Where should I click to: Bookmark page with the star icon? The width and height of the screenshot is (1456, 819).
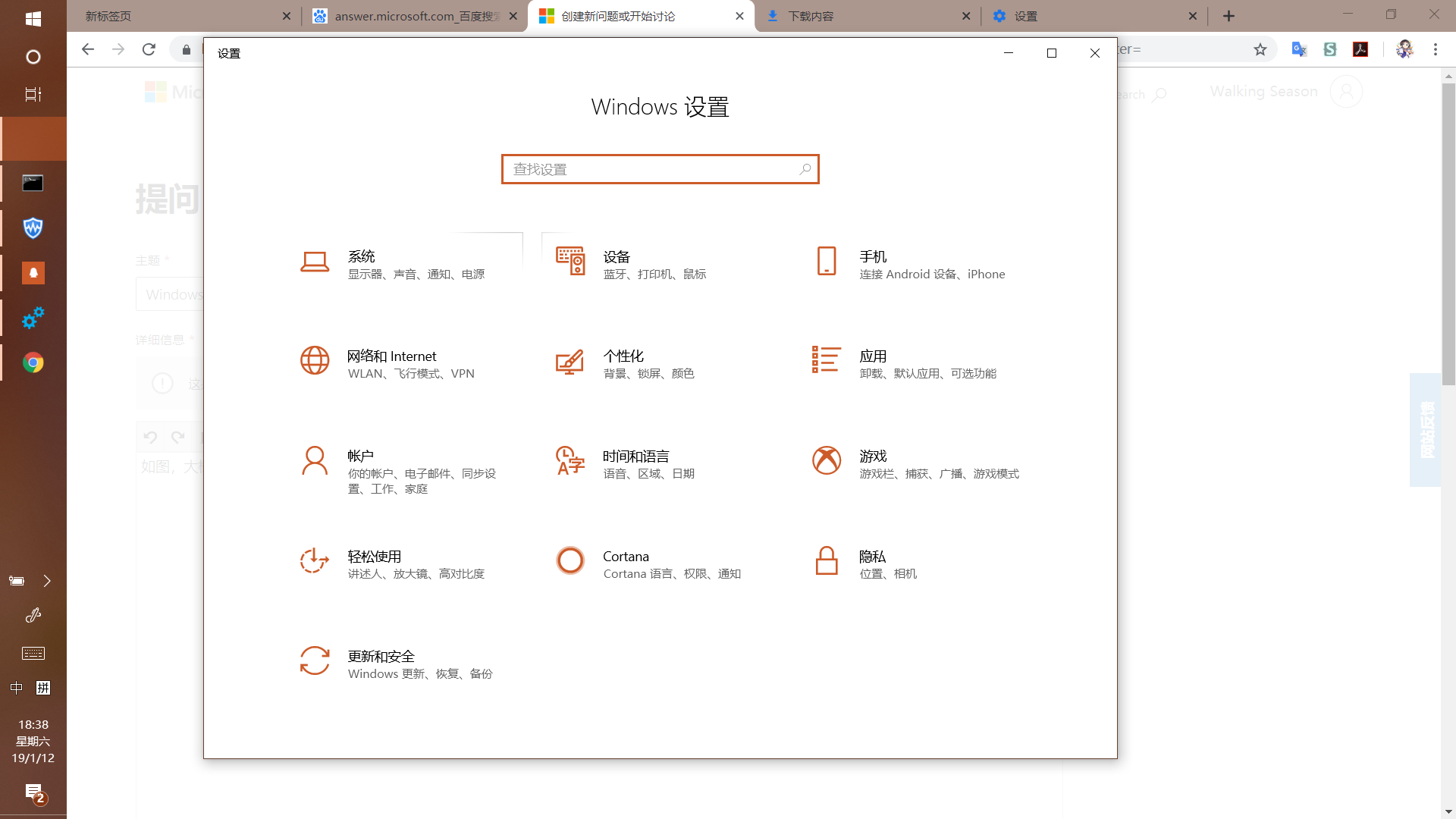(1260, 49)
